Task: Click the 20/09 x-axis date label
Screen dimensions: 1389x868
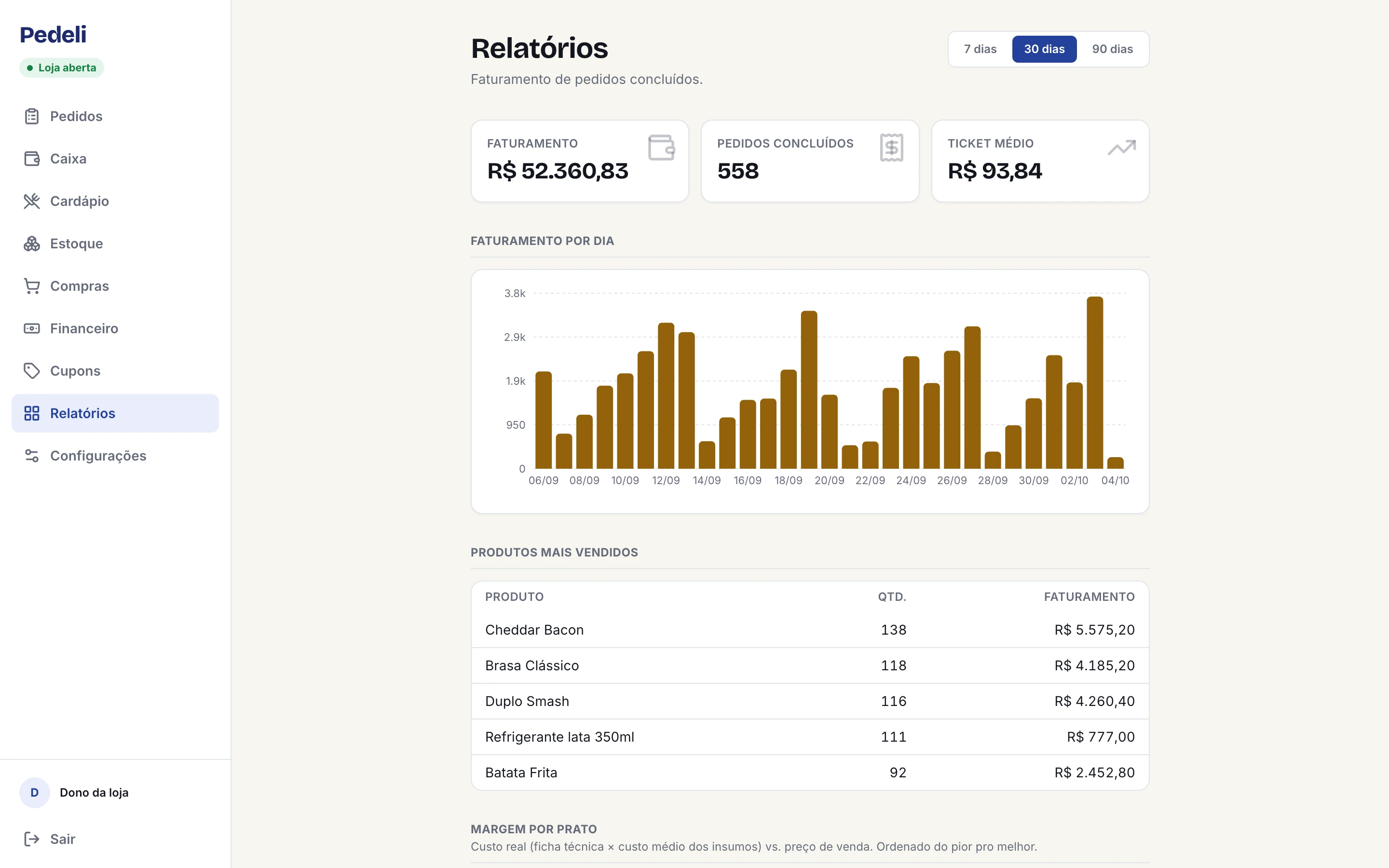Action: click(x=830, y=480)
